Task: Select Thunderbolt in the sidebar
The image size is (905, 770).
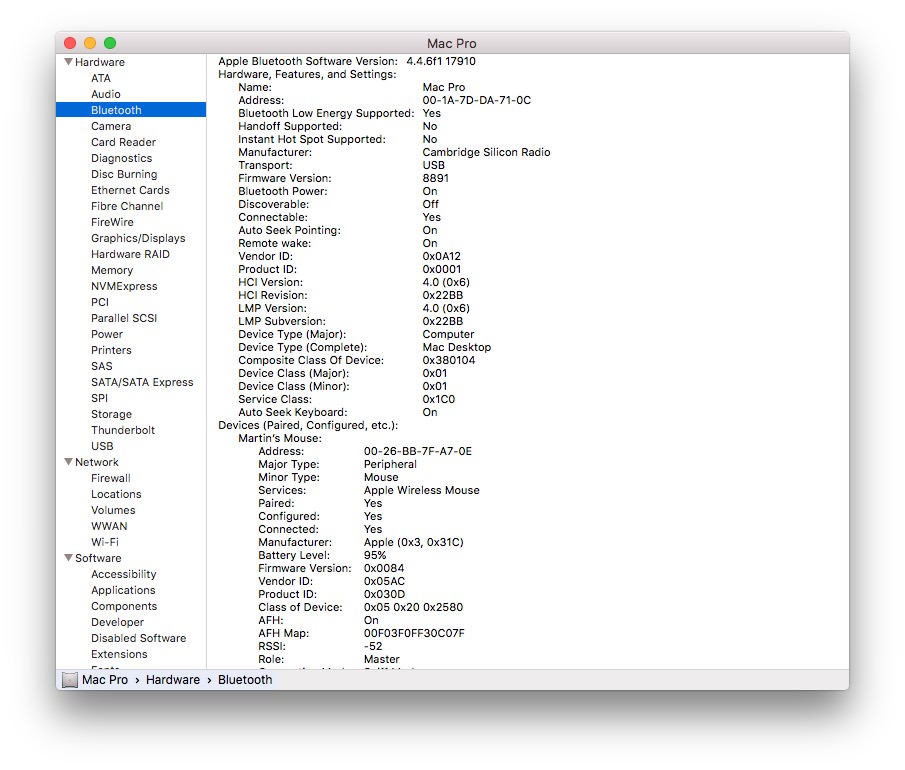Action: tap(123, 430)
